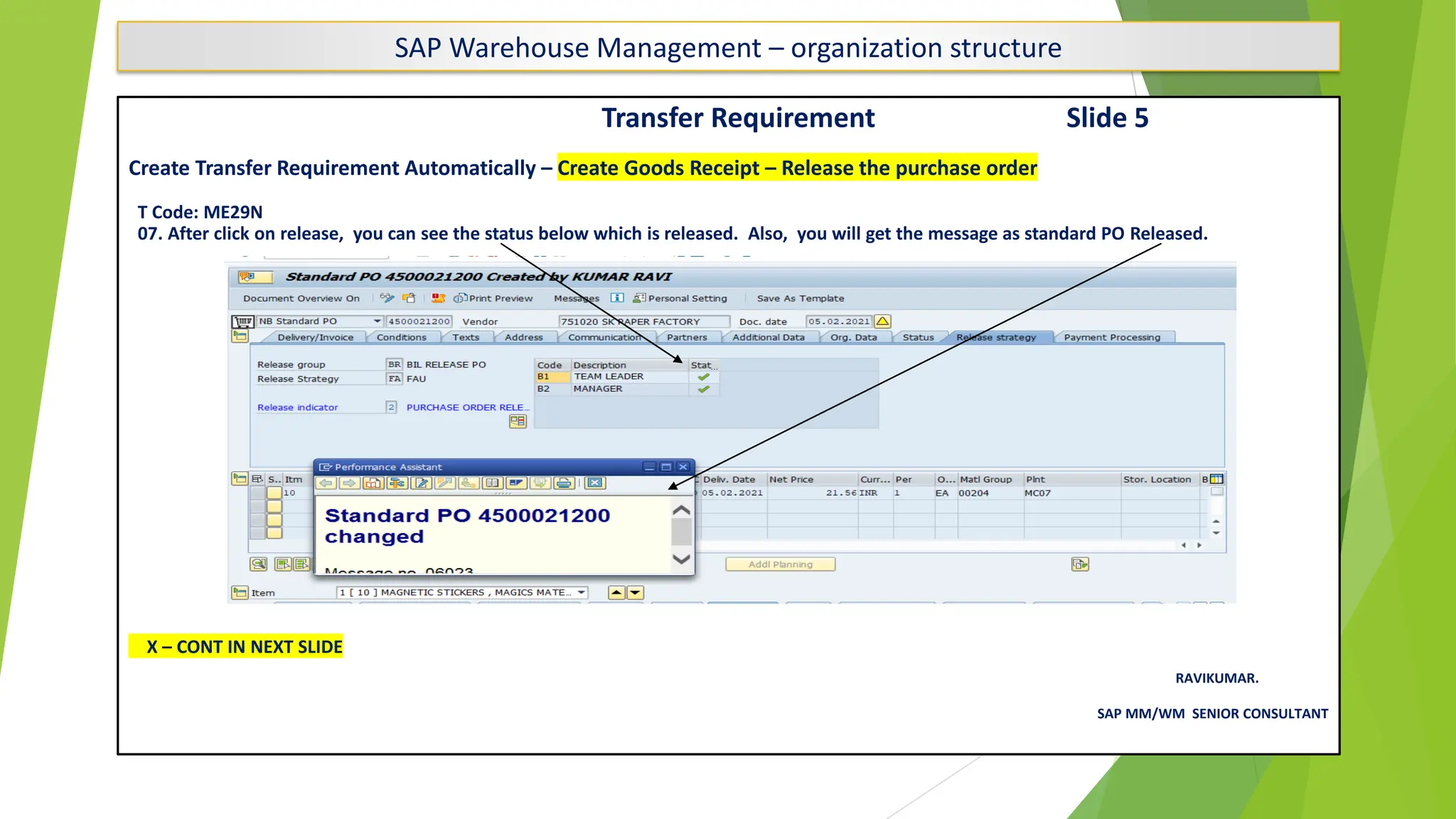The image size is (1456, 819).
Task: Open the NB Standard PO type dropdown
Action: 378,321
